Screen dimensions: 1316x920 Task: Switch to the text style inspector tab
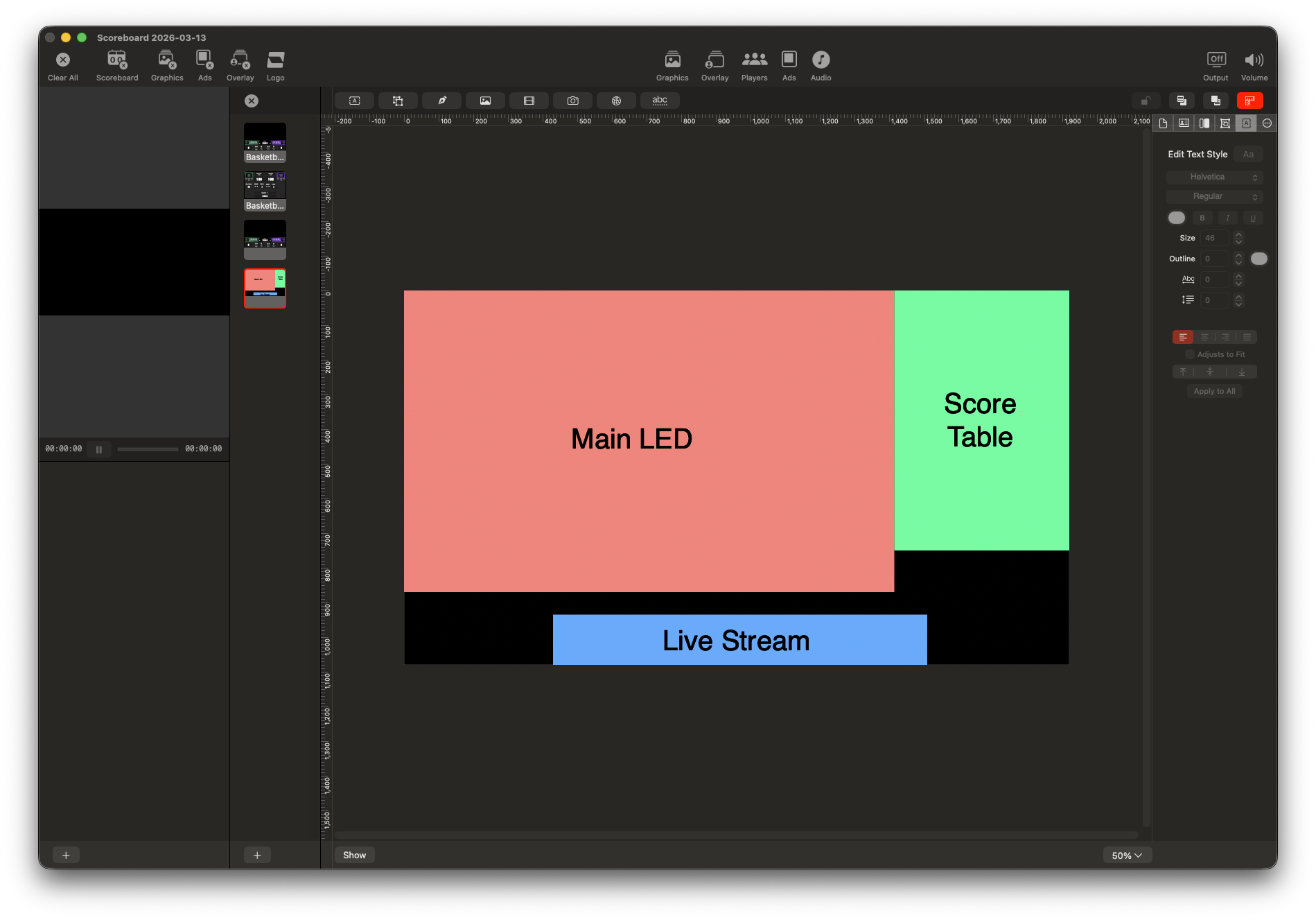(1246, 123)
